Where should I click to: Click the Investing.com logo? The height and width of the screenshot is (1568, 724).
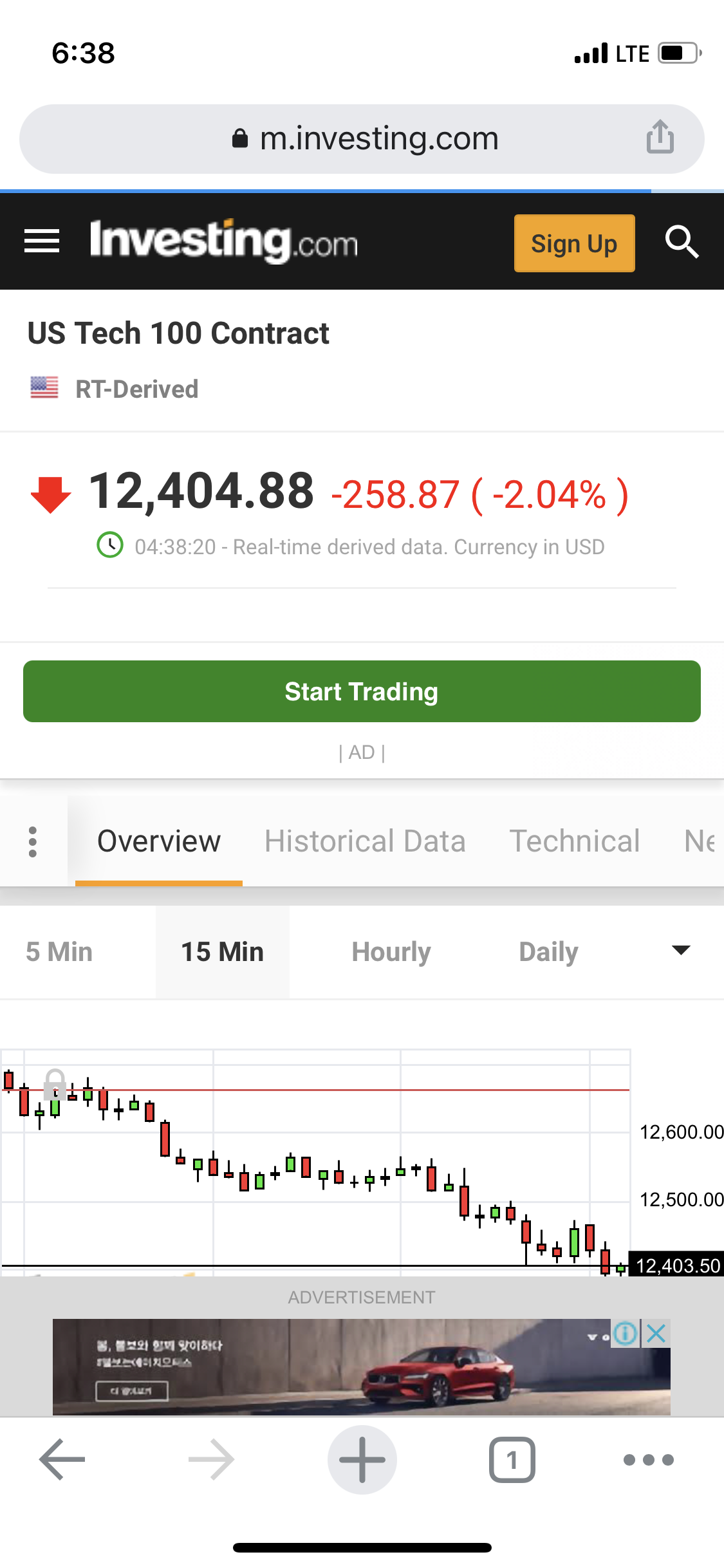click(223, 241)
